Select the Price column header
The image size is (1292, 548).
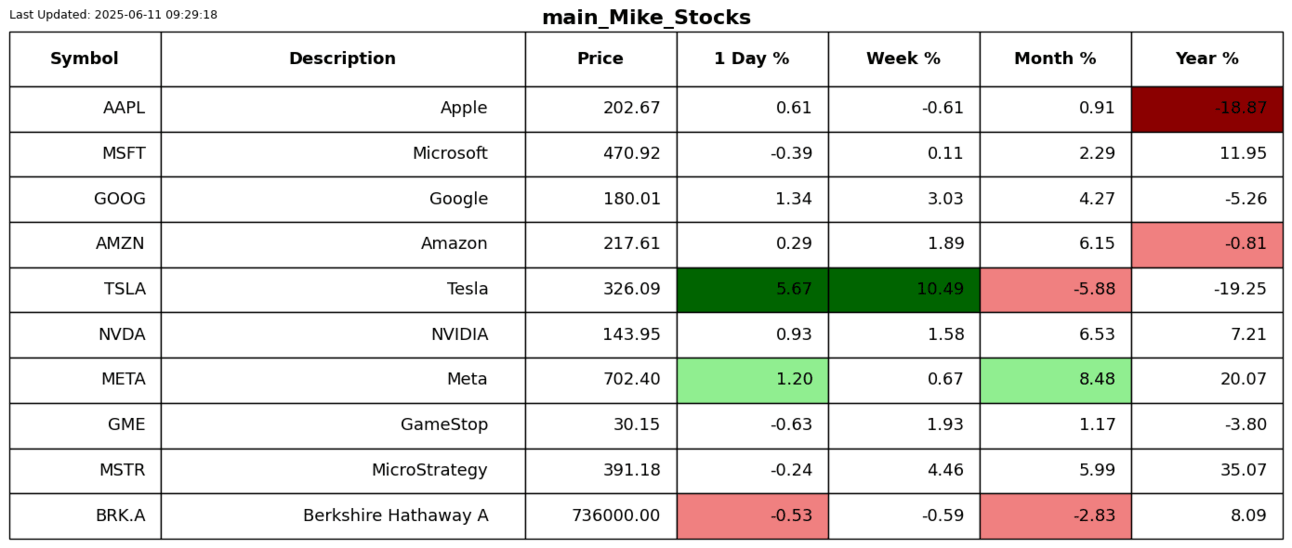[x=600, y=59]
